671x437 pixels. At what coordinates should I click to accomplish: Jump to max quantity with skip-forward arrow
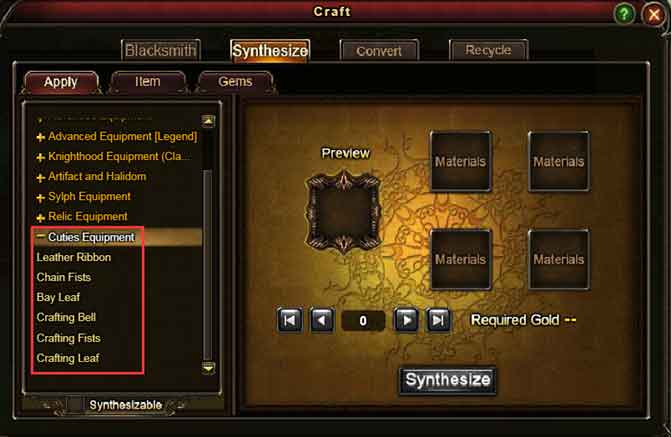(438, 320)
